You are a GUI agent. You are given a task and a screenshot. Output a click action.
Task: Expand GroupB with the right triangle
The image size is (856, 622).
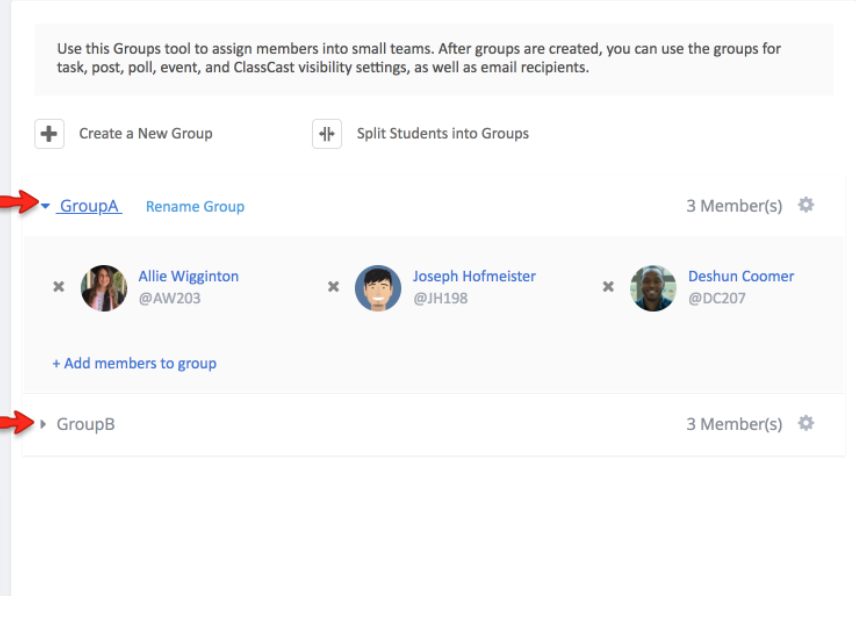[x=43, y=424]
